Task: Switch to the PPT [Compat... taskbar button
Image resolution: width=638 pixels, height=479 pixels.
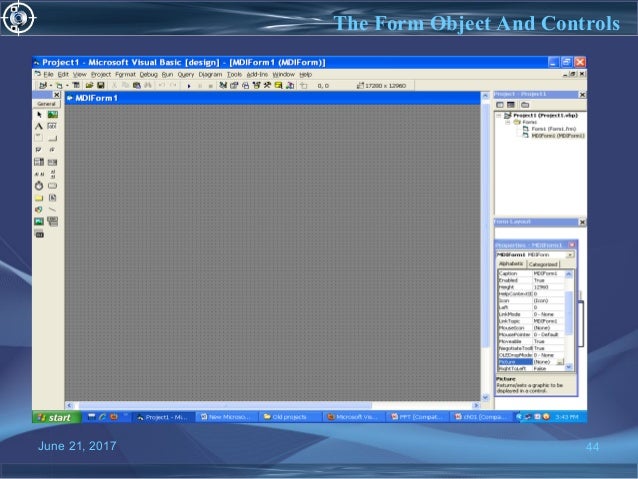Action: (416, 417)
